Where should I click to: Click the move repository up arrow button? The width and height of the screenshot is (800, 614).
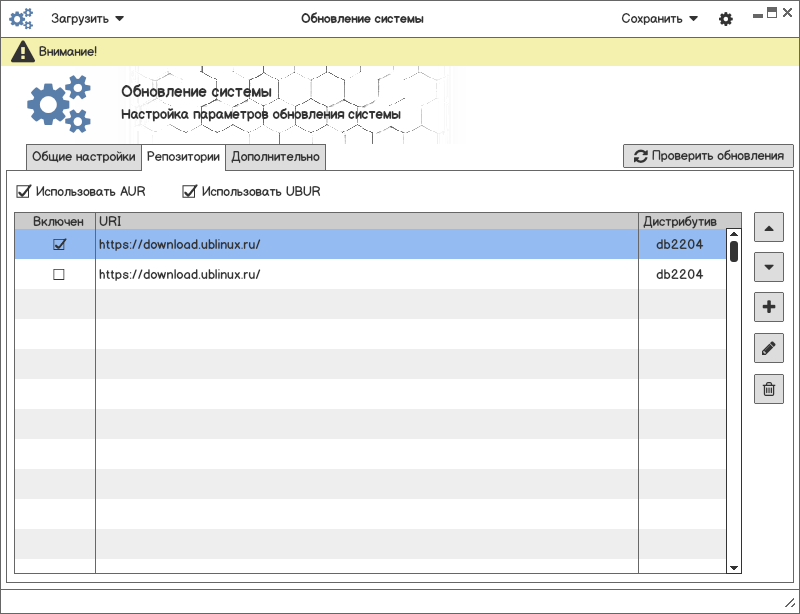(768, 228)
